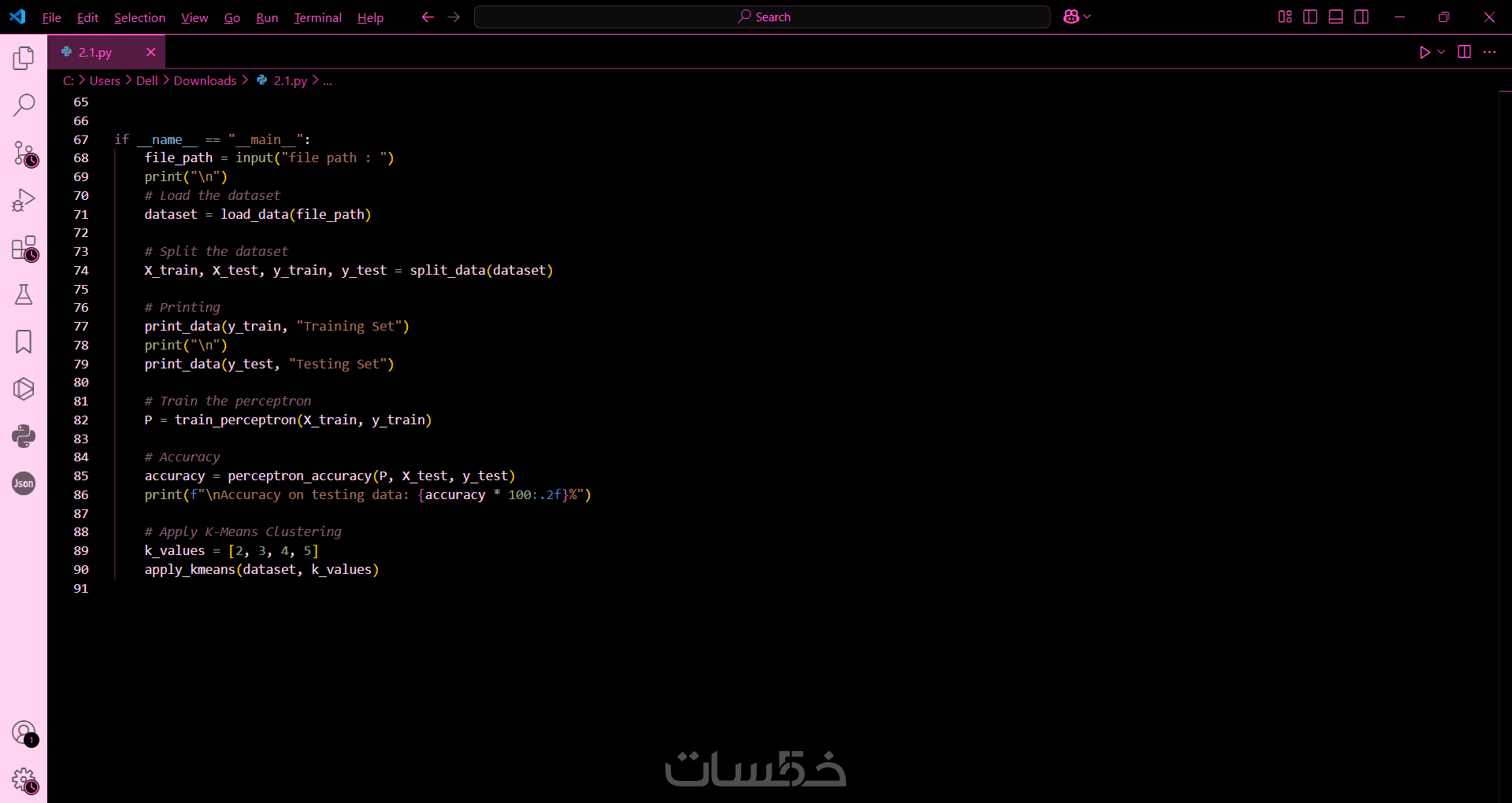Click the C: breadcrumb

69,80
